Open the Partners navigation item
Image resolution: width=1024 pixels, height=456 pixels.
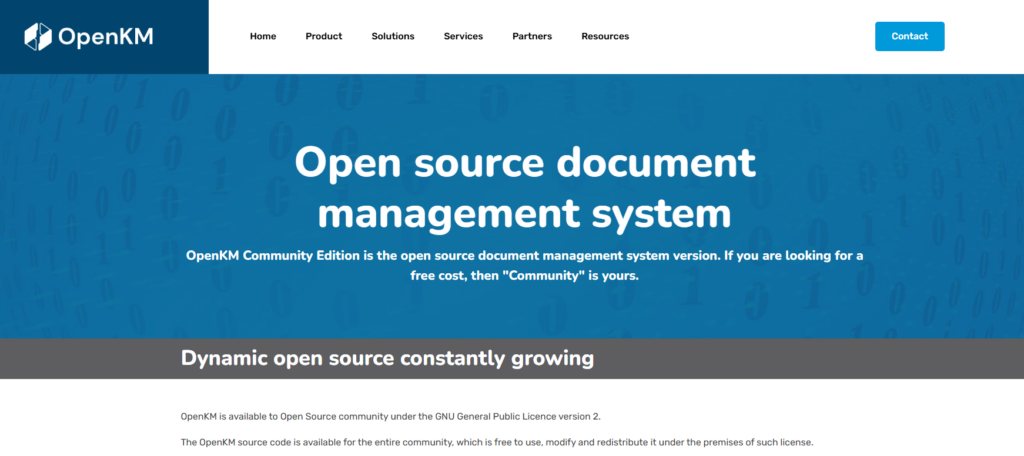(532, 36)
